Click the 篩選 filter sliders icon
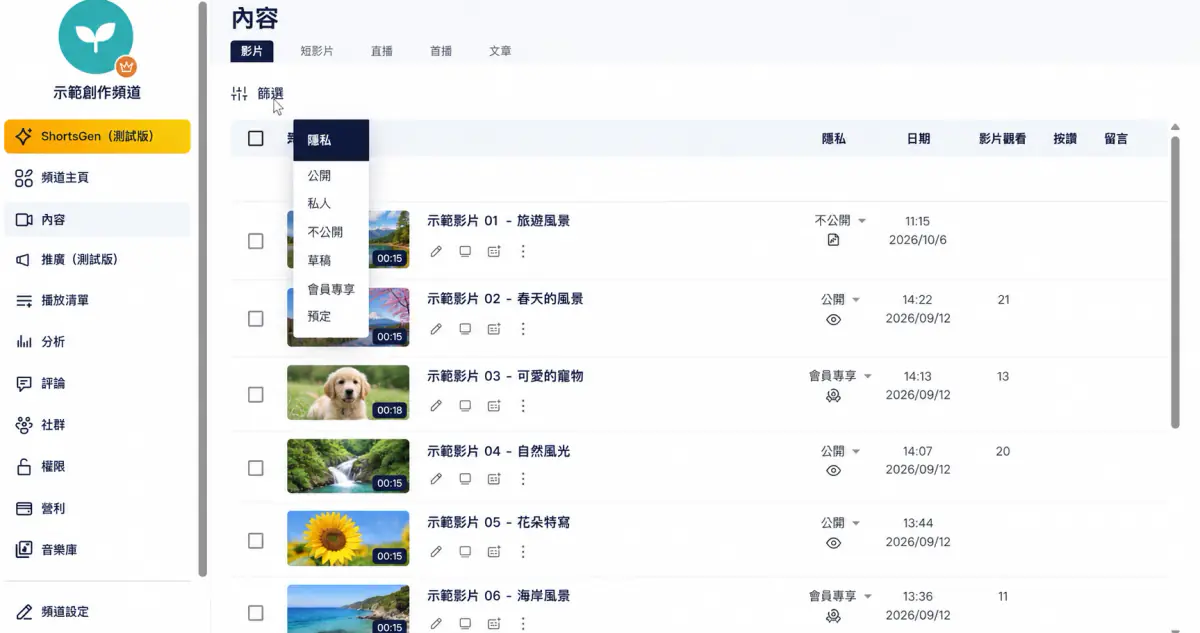 pos(239,94)
